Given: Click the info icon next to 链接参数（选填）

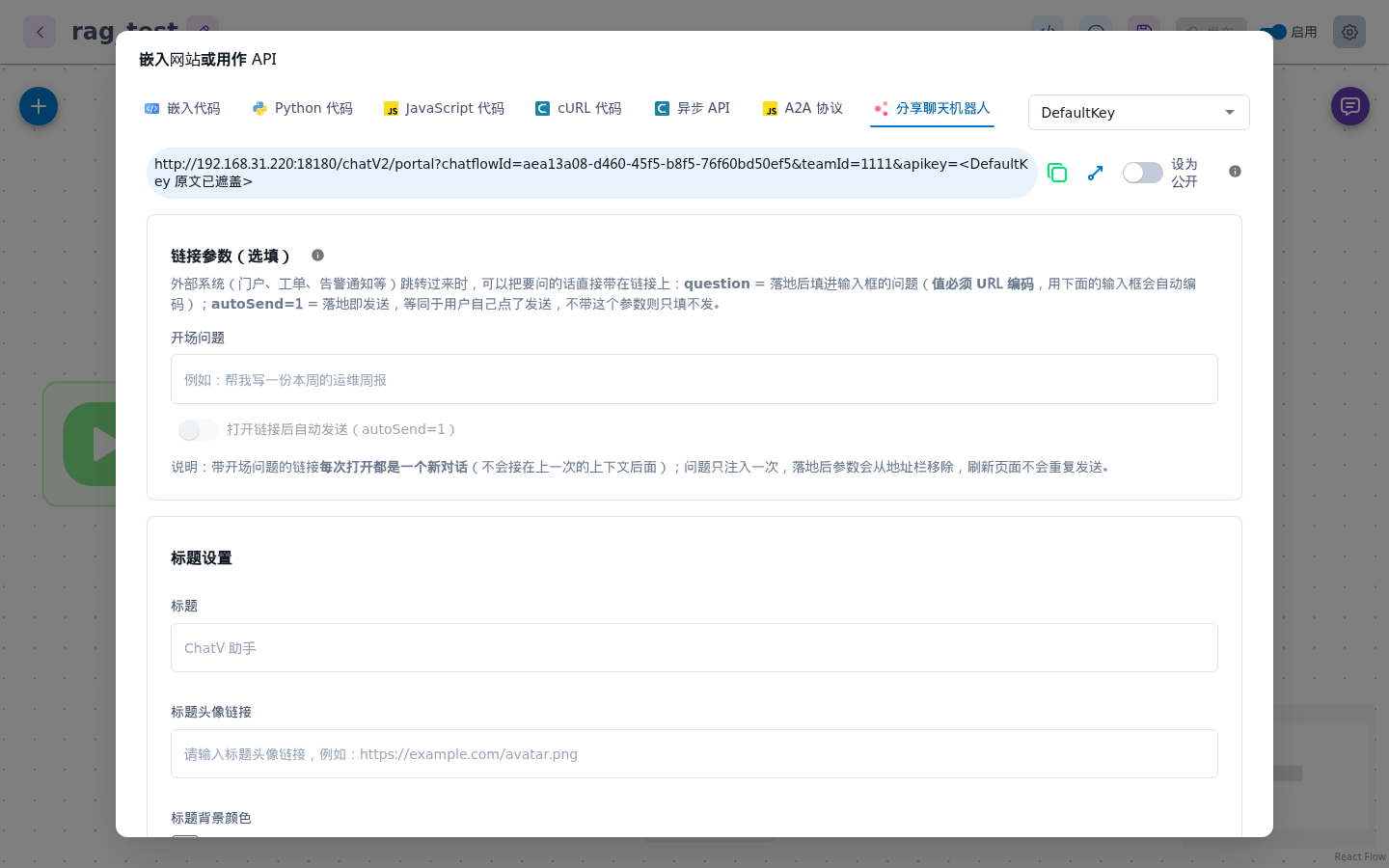Looking at the screenshot, I should (317, 256).
